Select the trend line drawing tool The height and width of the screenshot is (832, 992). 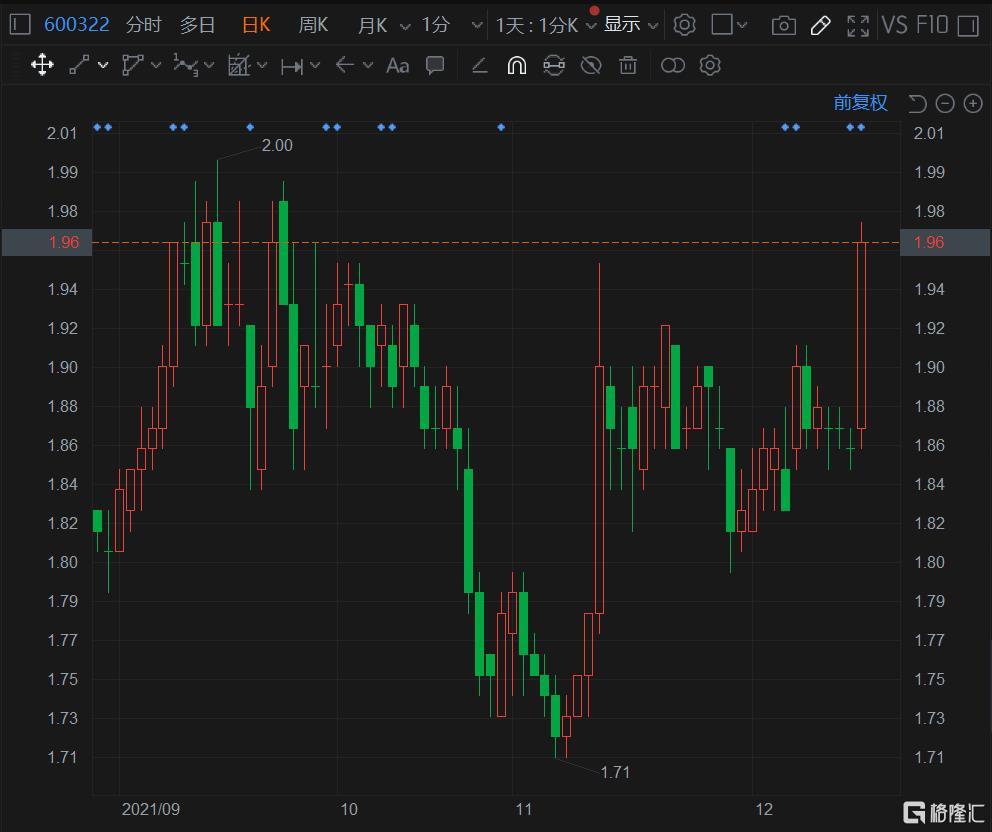tap(79, 65)
